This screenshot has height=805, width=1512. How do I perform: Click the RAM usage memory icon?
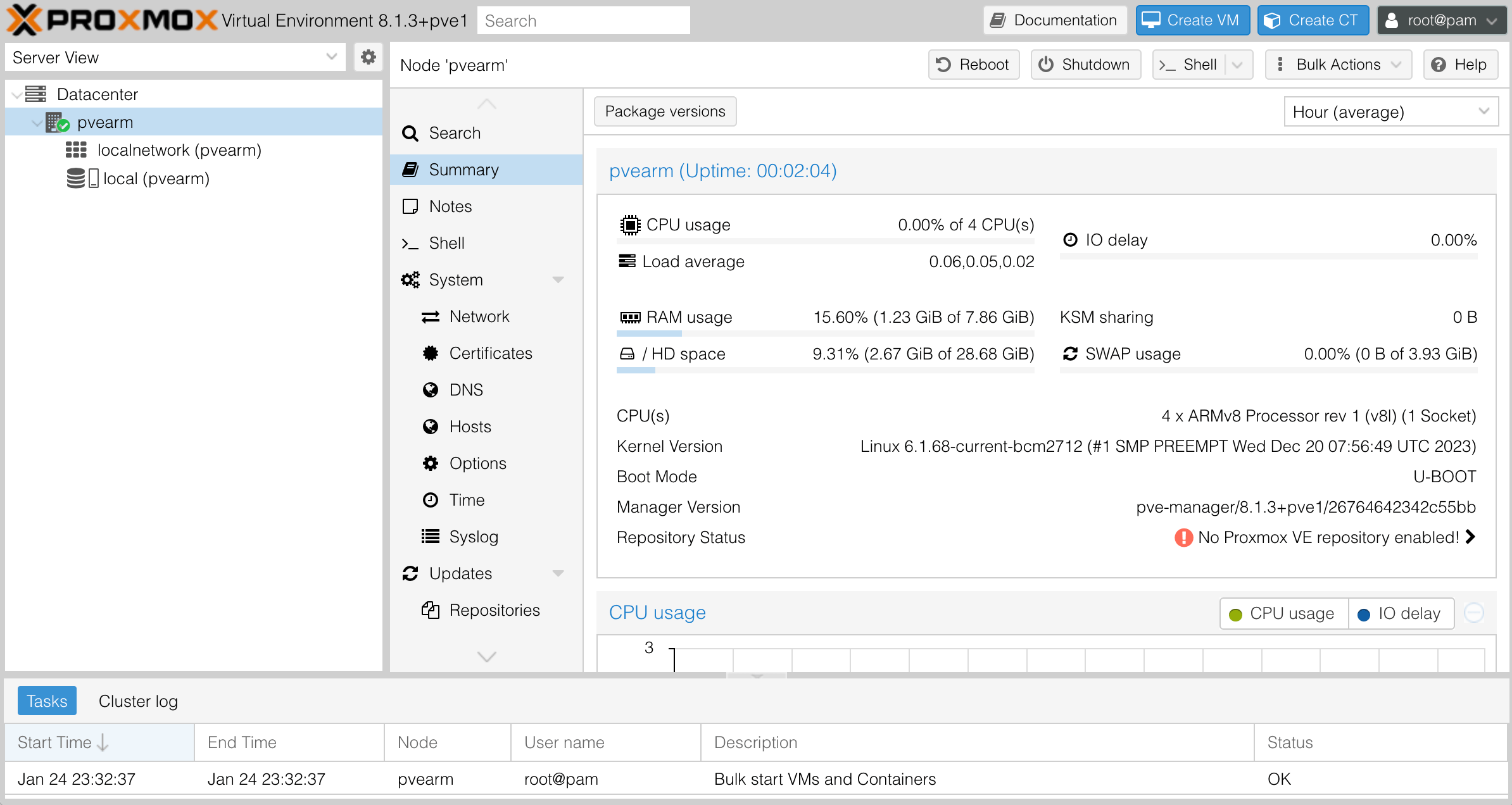(630, 317)
